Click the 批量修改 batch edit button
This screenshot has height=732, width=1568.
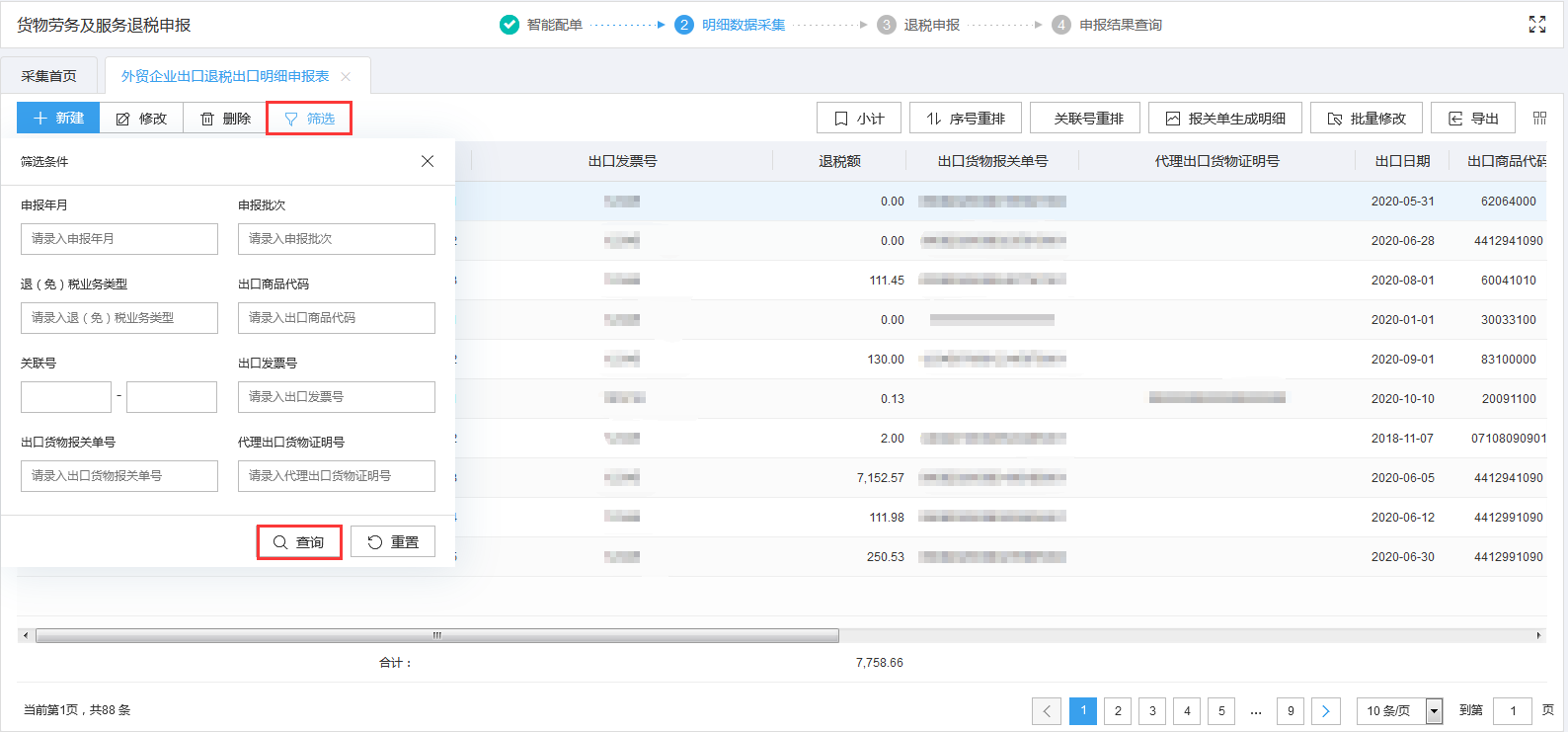point(1366,119)
